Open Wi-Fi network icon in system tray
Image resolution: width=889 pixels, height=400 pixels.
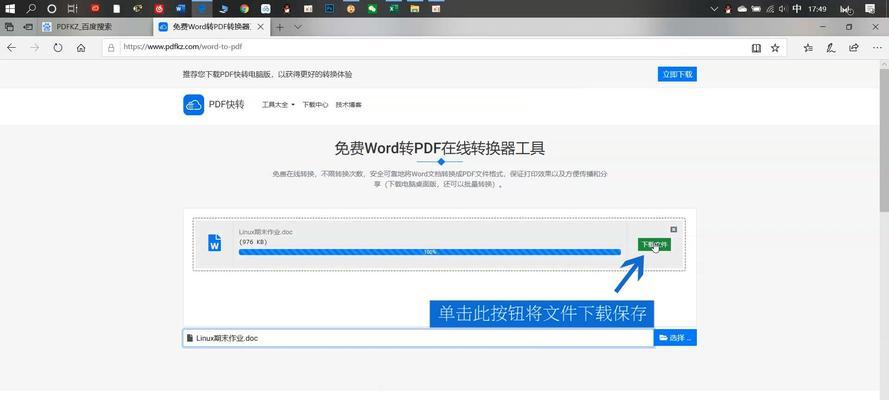coord(770,9)
